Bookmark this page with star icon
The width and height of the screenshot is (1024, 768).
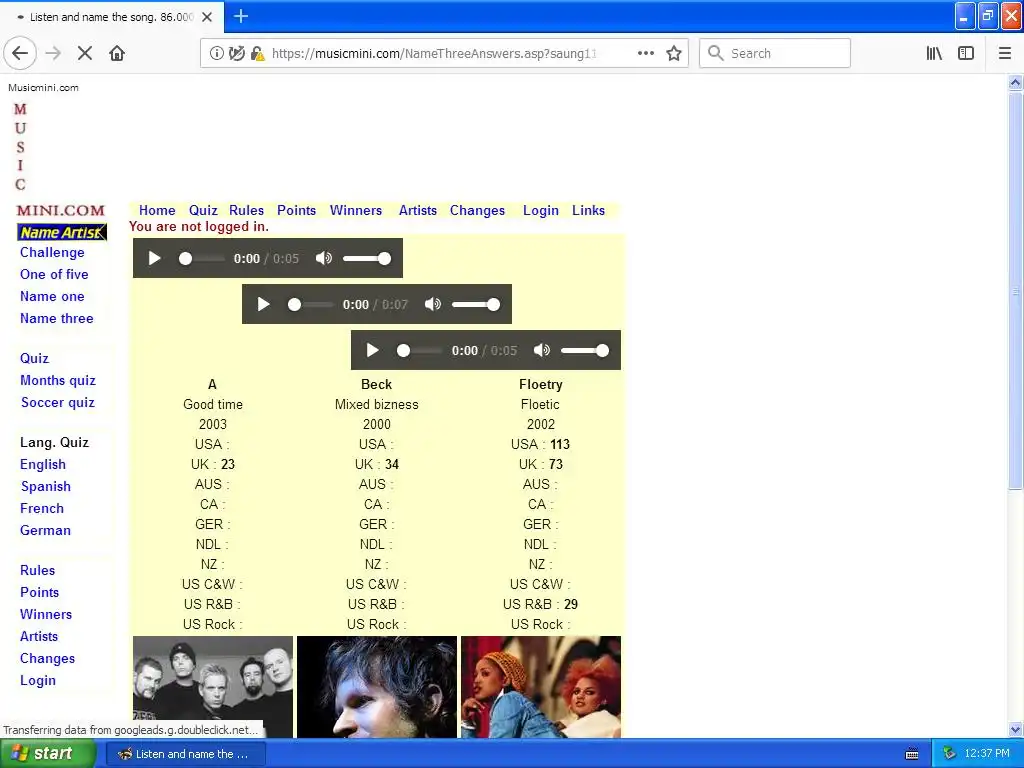tap(674, 53)
